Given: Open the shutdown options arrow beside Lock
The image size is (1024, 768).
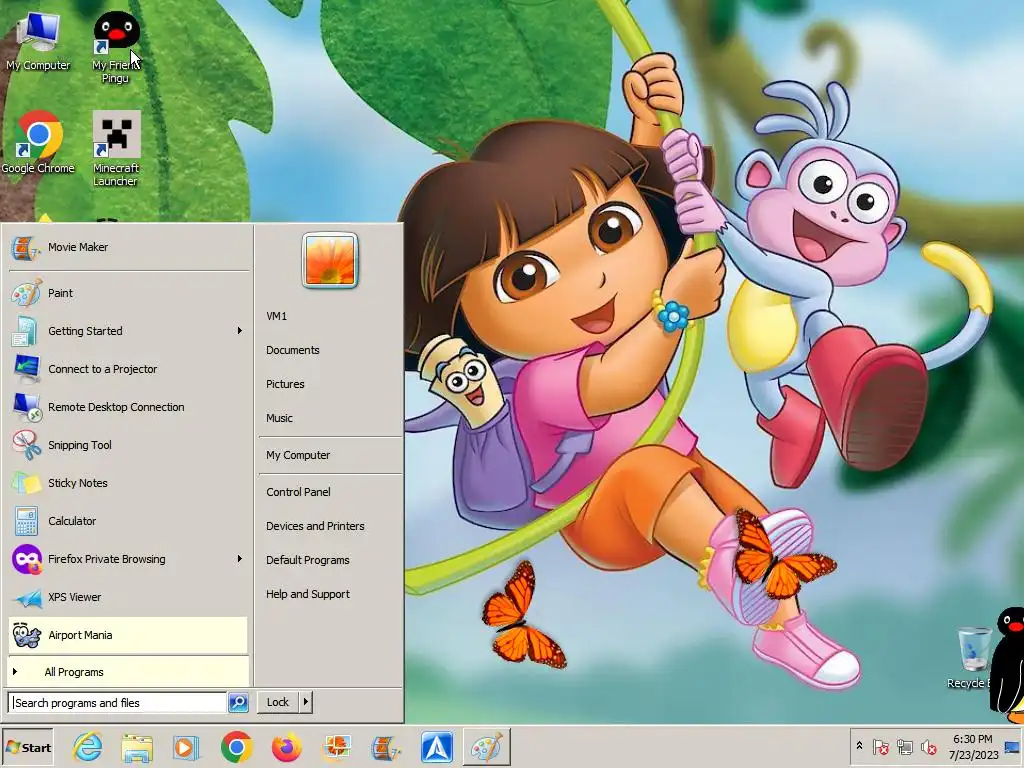Looking at the screenshot, I should 306,702.
